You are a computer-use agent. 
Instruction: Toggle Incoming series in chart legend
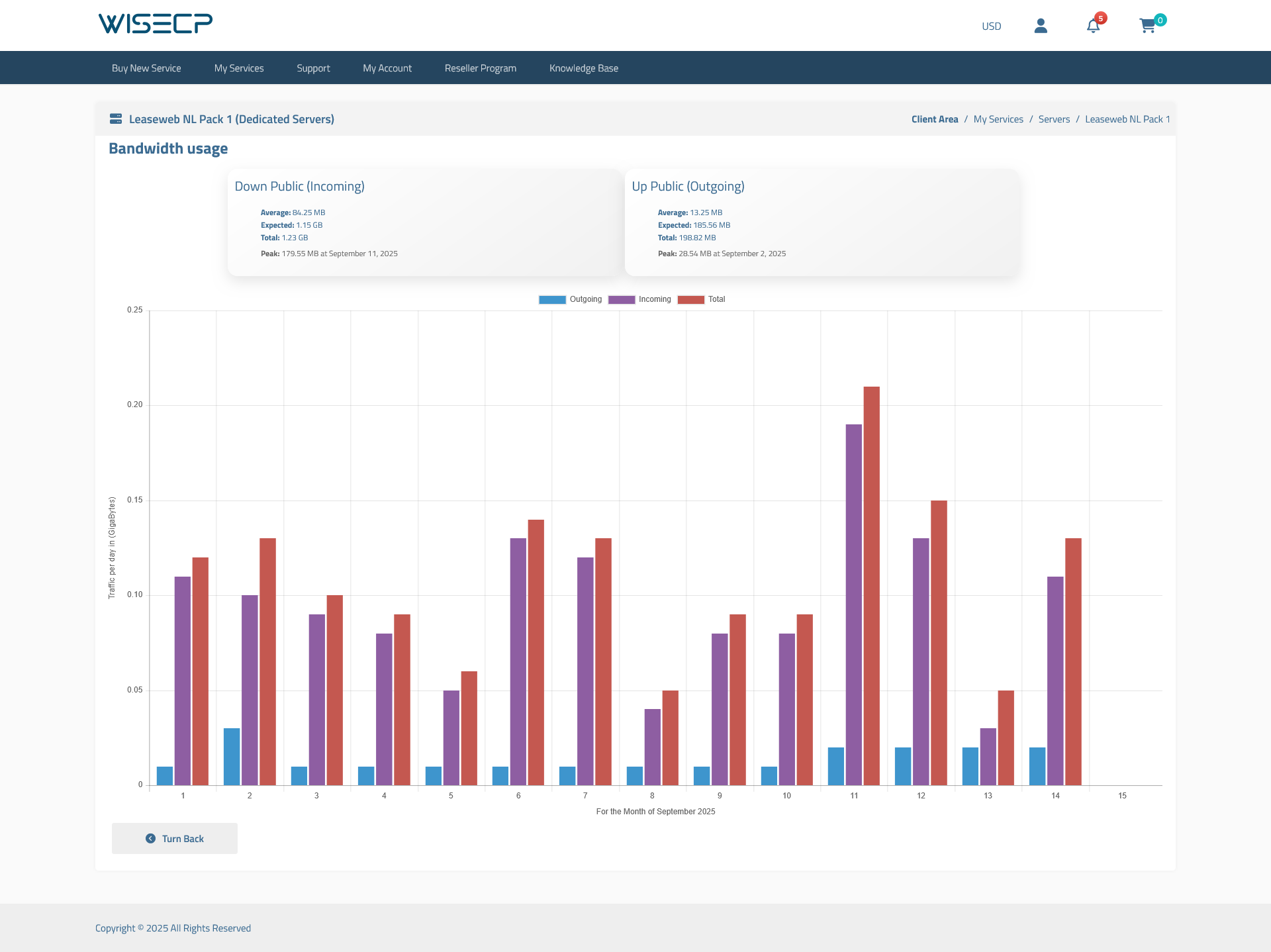[x=654, y=299]
